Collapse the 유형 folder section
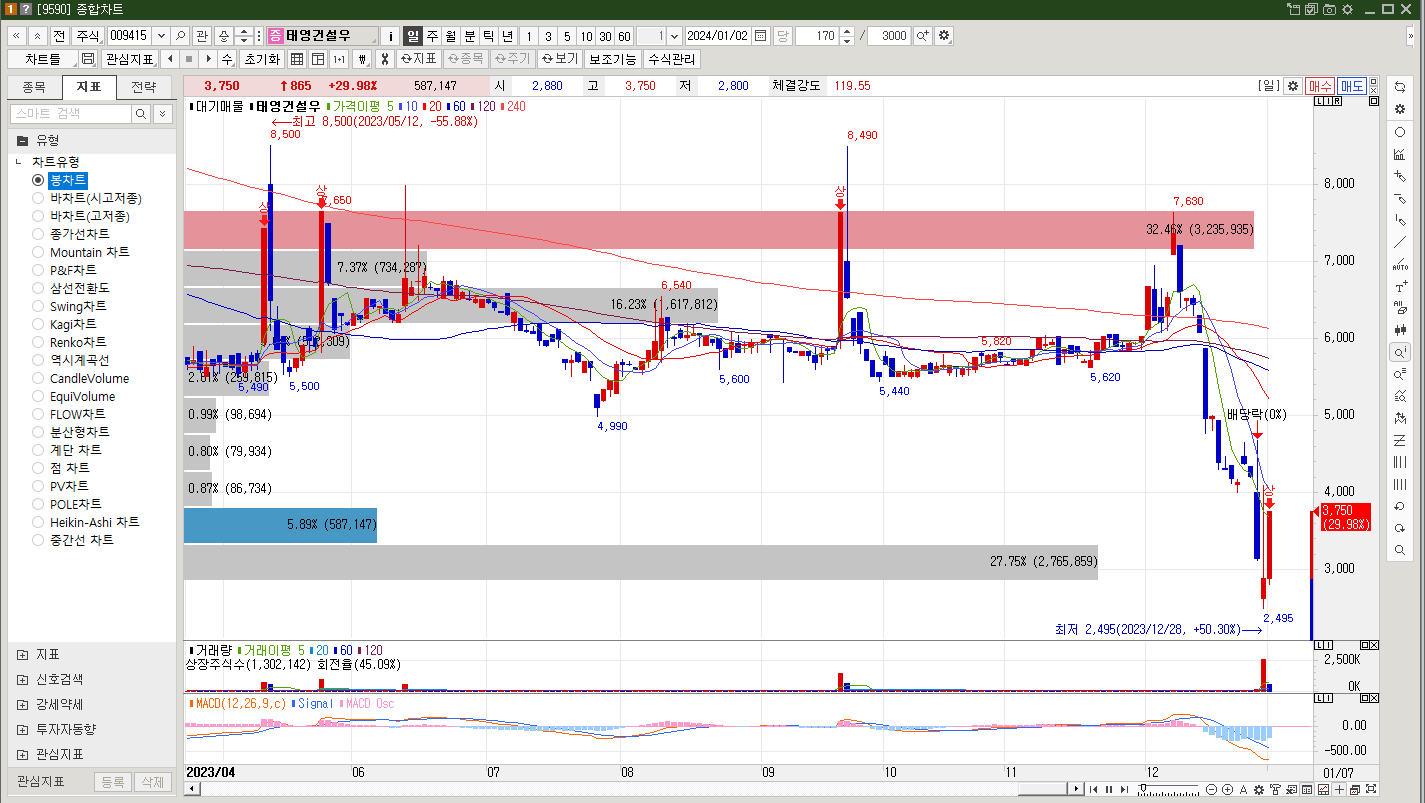 coord(22,140)
